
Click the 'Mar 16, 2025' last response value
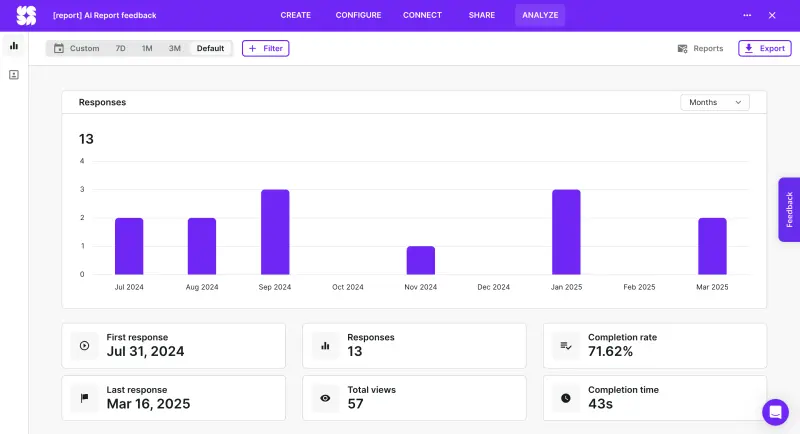pyautogui.click(x=148, y=404)
